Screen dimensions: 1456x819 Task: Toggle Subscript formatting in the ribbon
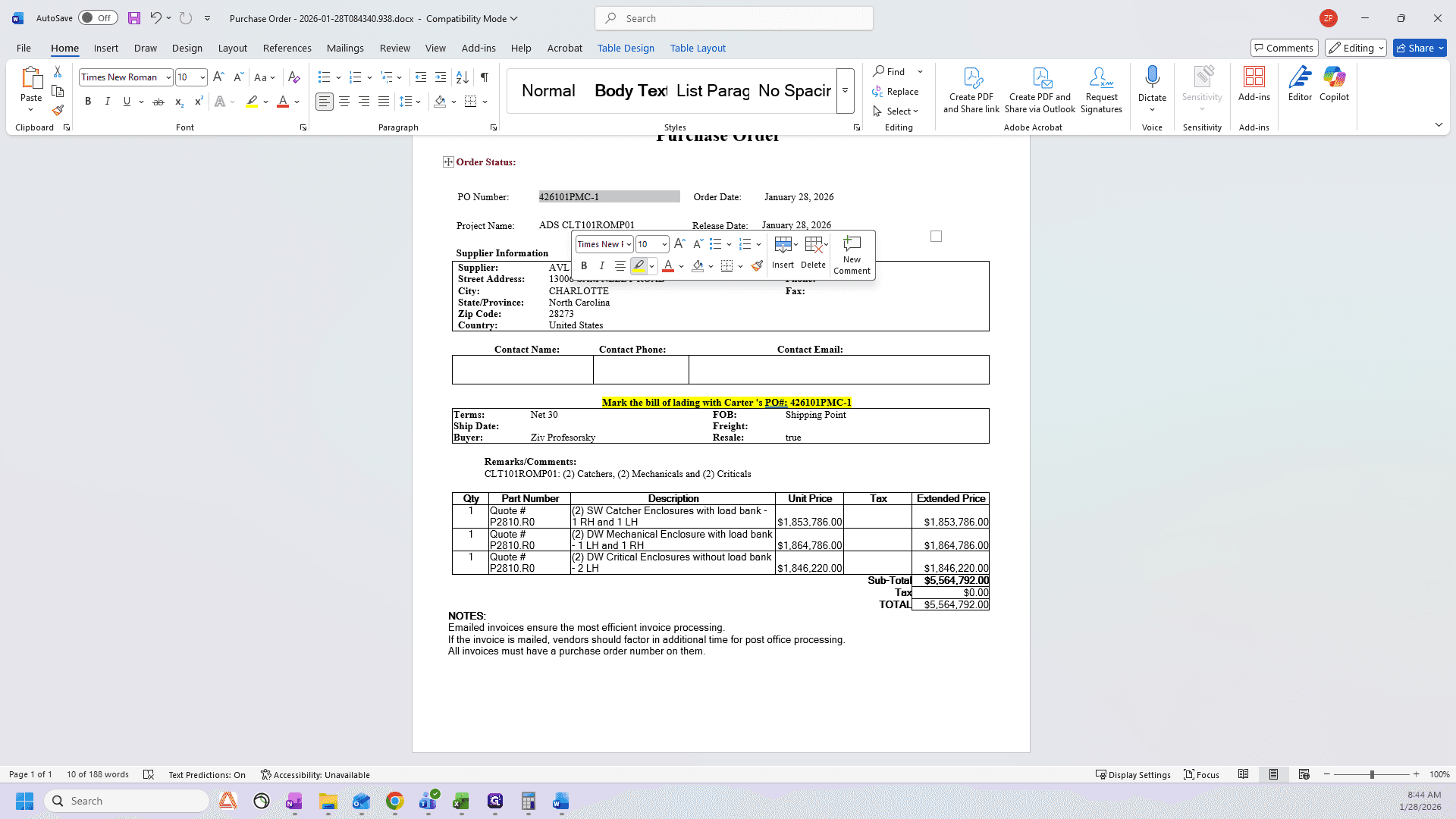(179, 102)
